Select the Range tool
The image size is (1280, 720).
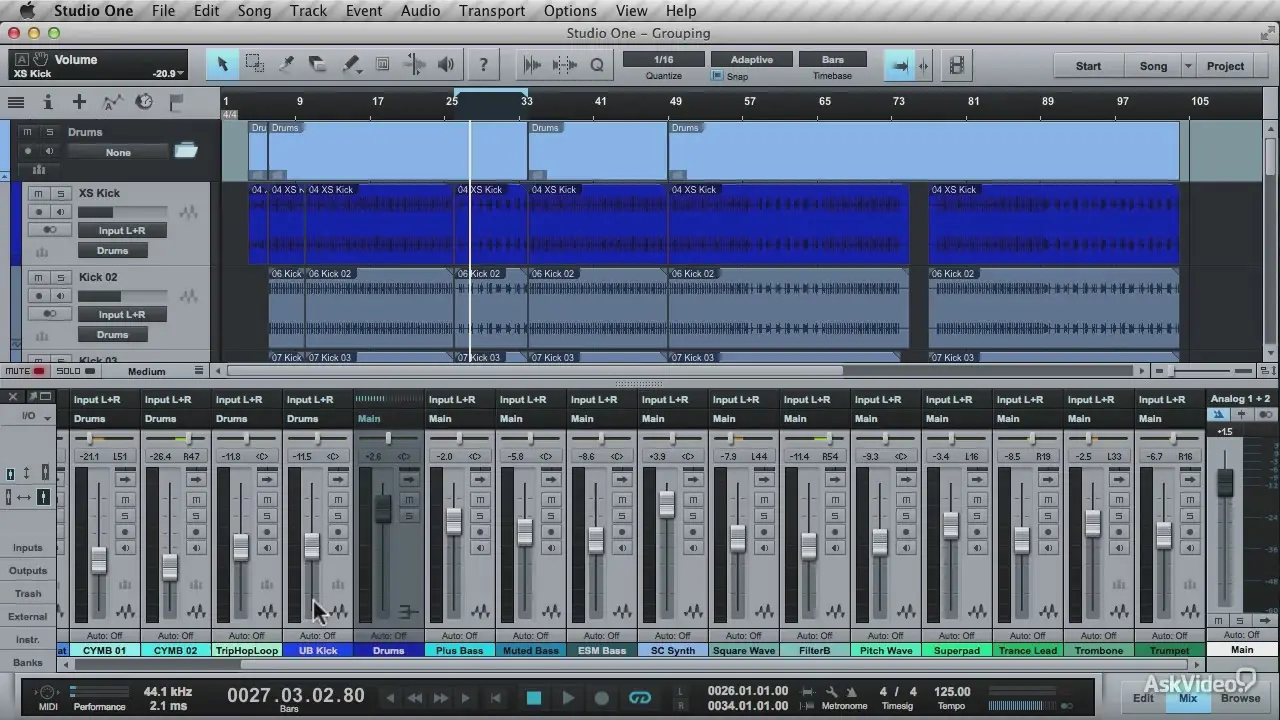pos(254,65)
